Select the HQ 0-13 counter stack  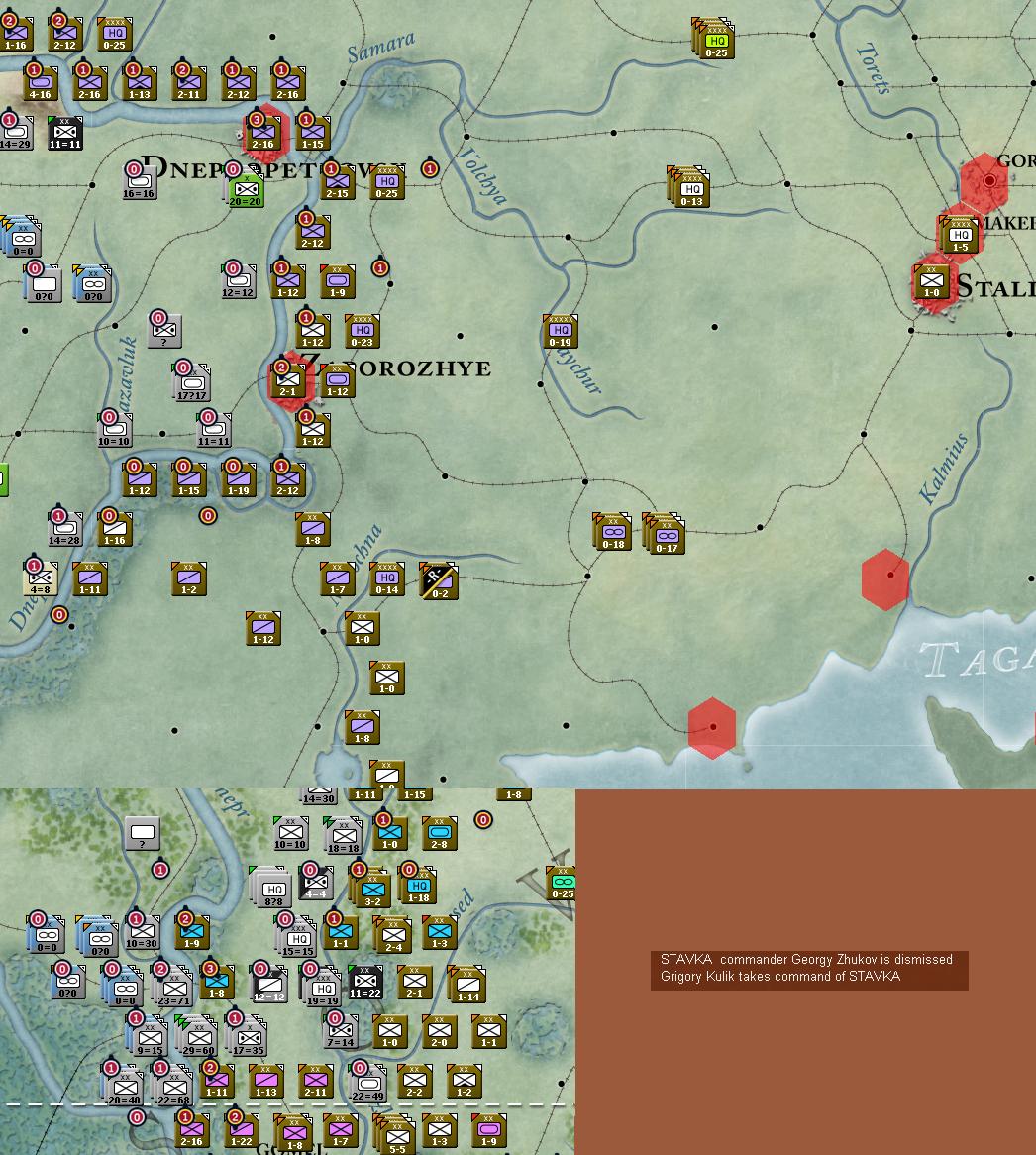tap(690, 189)
